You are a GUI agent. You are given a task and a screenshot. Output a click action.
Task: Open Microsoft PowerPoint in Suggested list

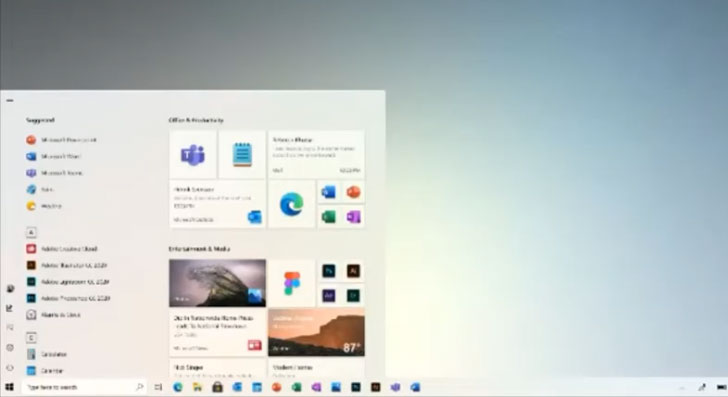61,140
